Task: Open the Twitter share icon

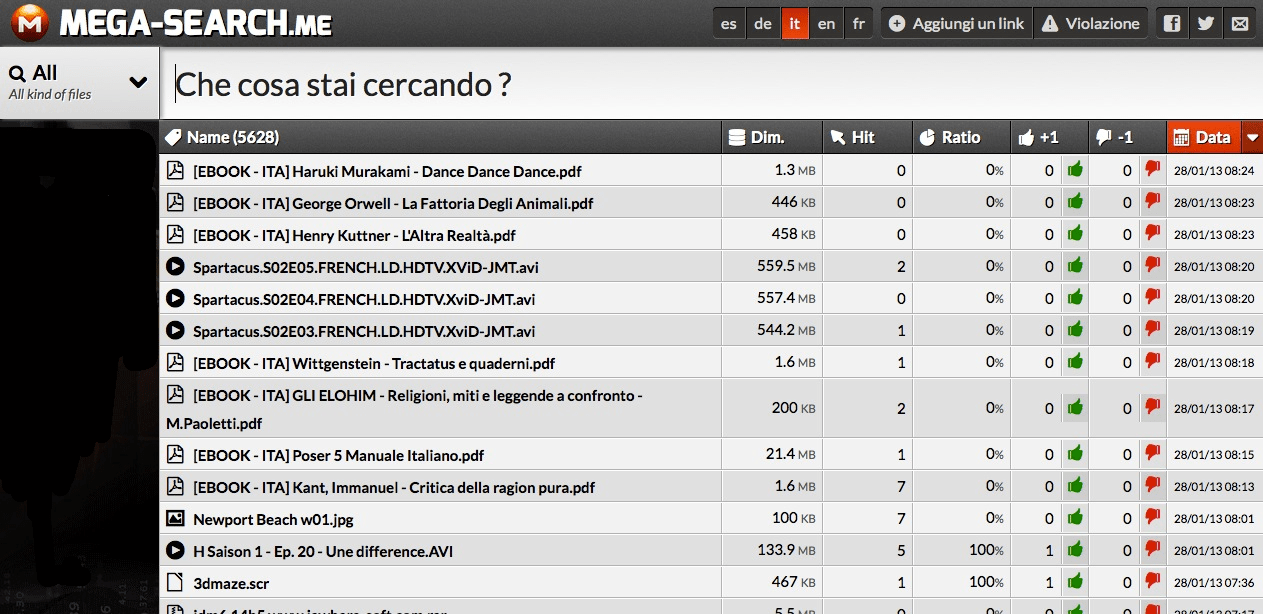Action: click(1206, 23)
